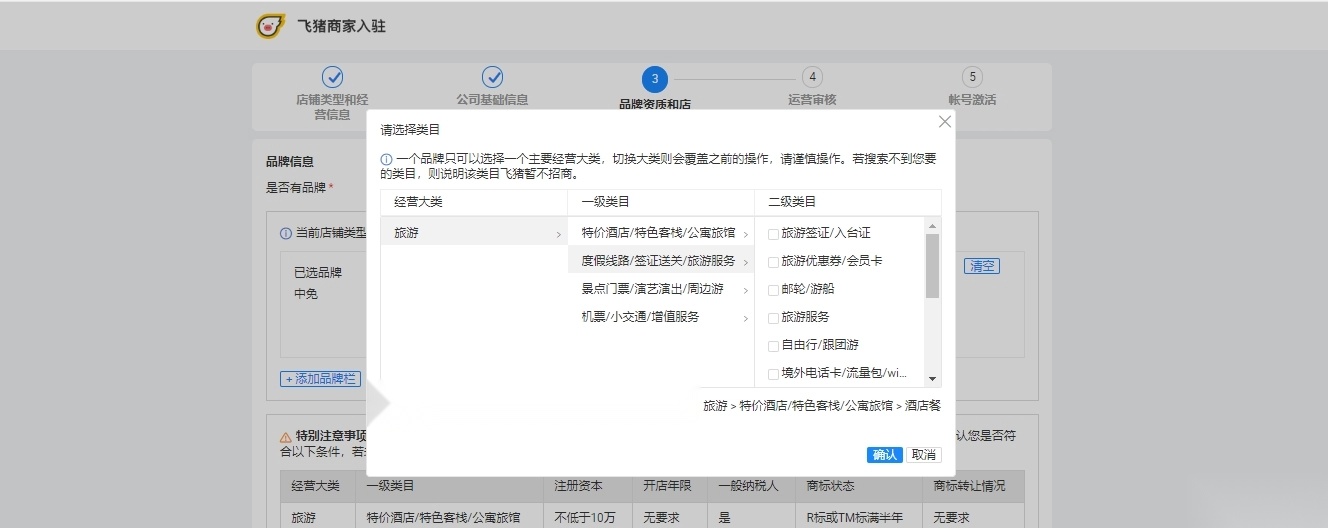
Task: Click step 3 circle 品牌资质和店
Action: pos(655,79)
